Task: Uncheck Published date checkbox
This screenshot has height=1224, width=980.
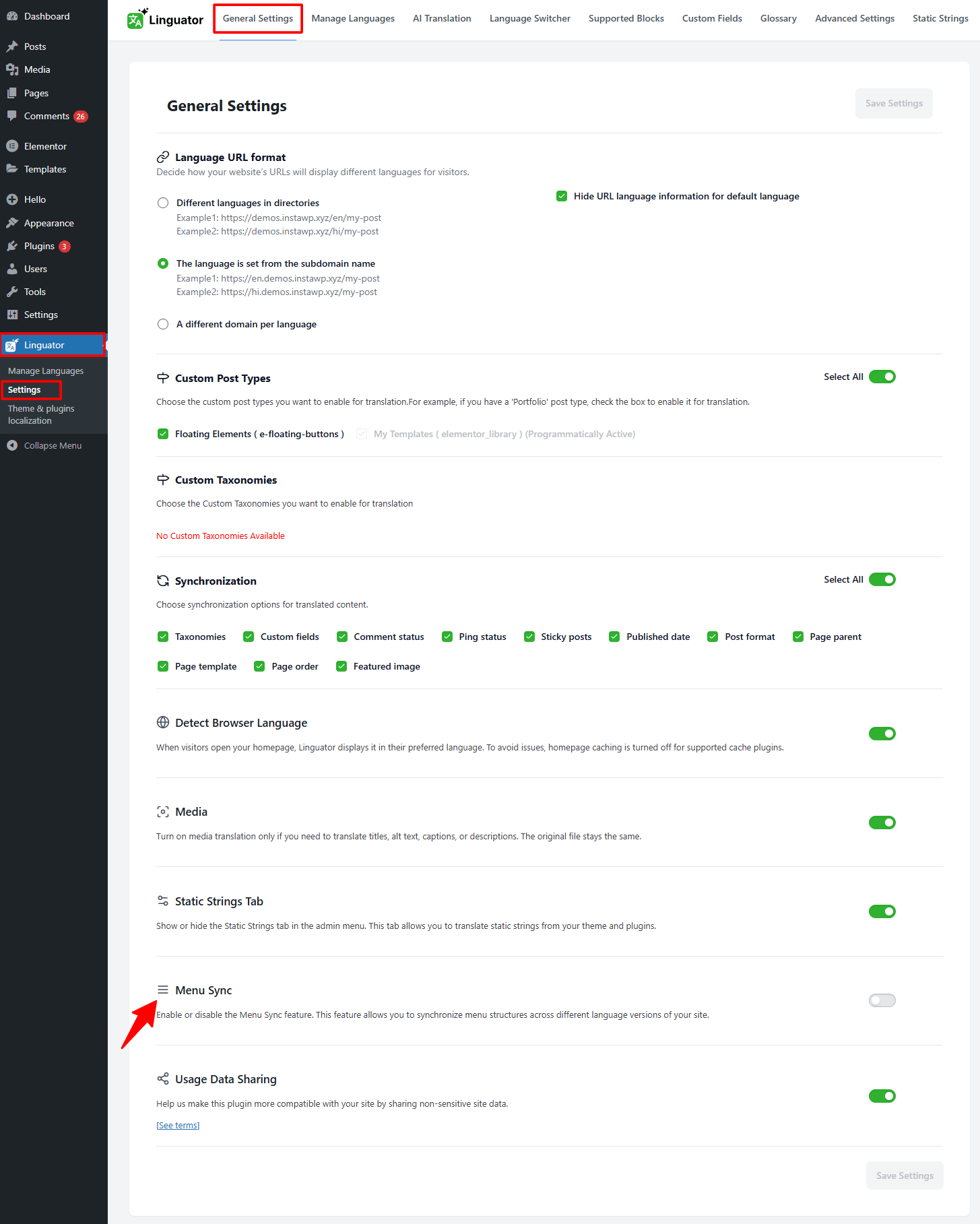Action: click(614, 637)
